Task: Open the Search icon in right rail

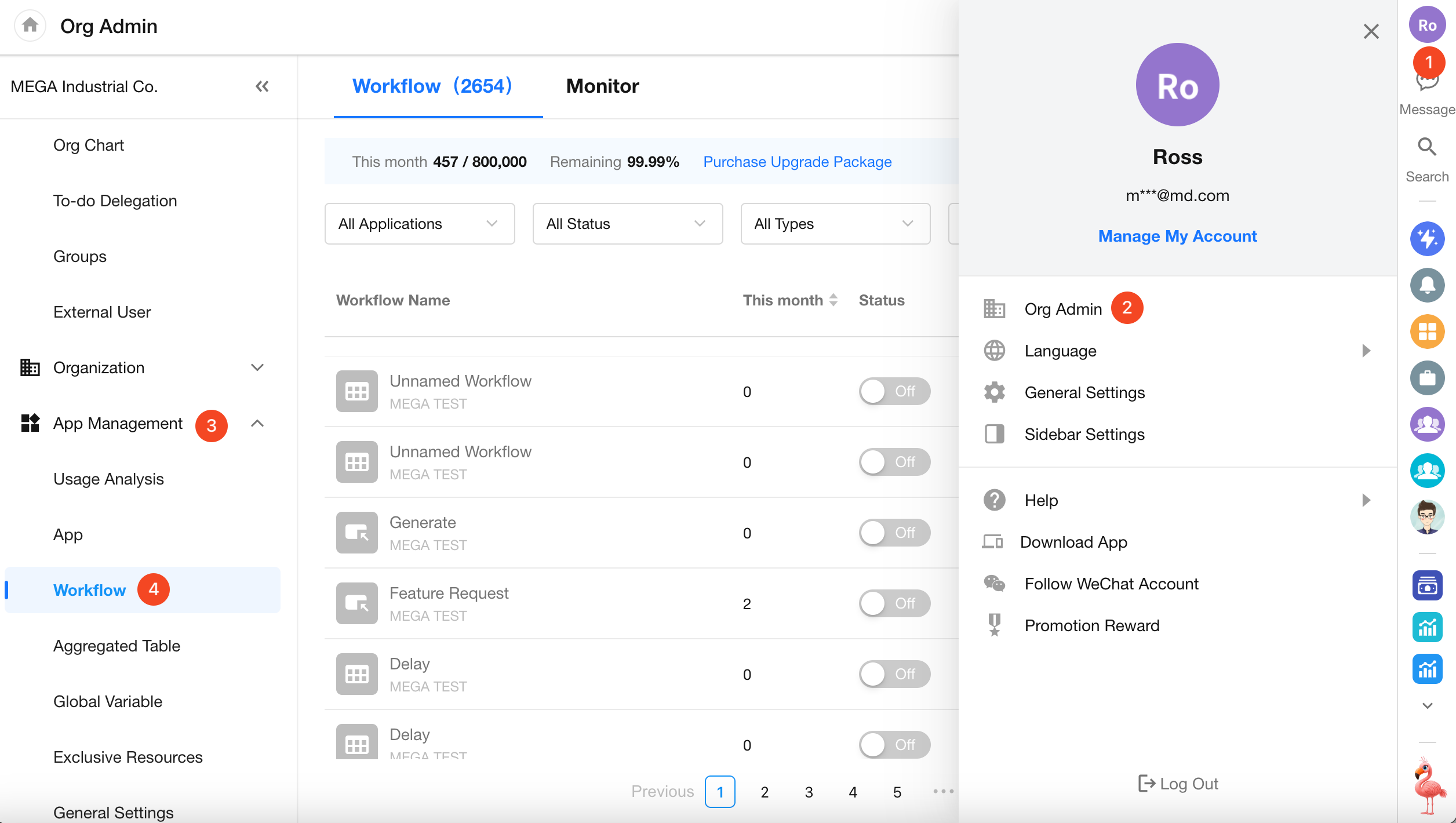Action: (x=1426, y=148)
